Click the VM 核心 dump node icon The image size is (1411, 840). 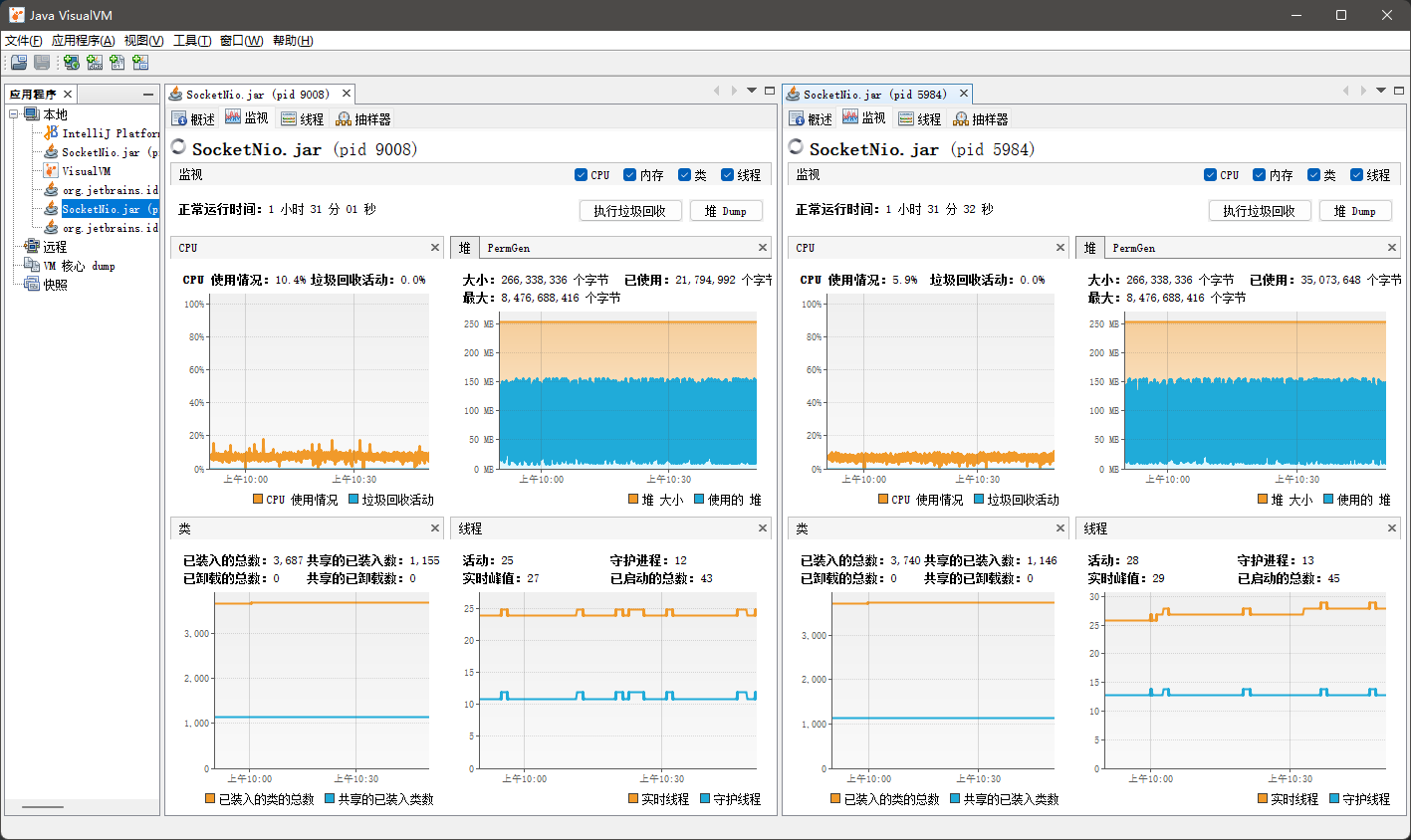32,265
